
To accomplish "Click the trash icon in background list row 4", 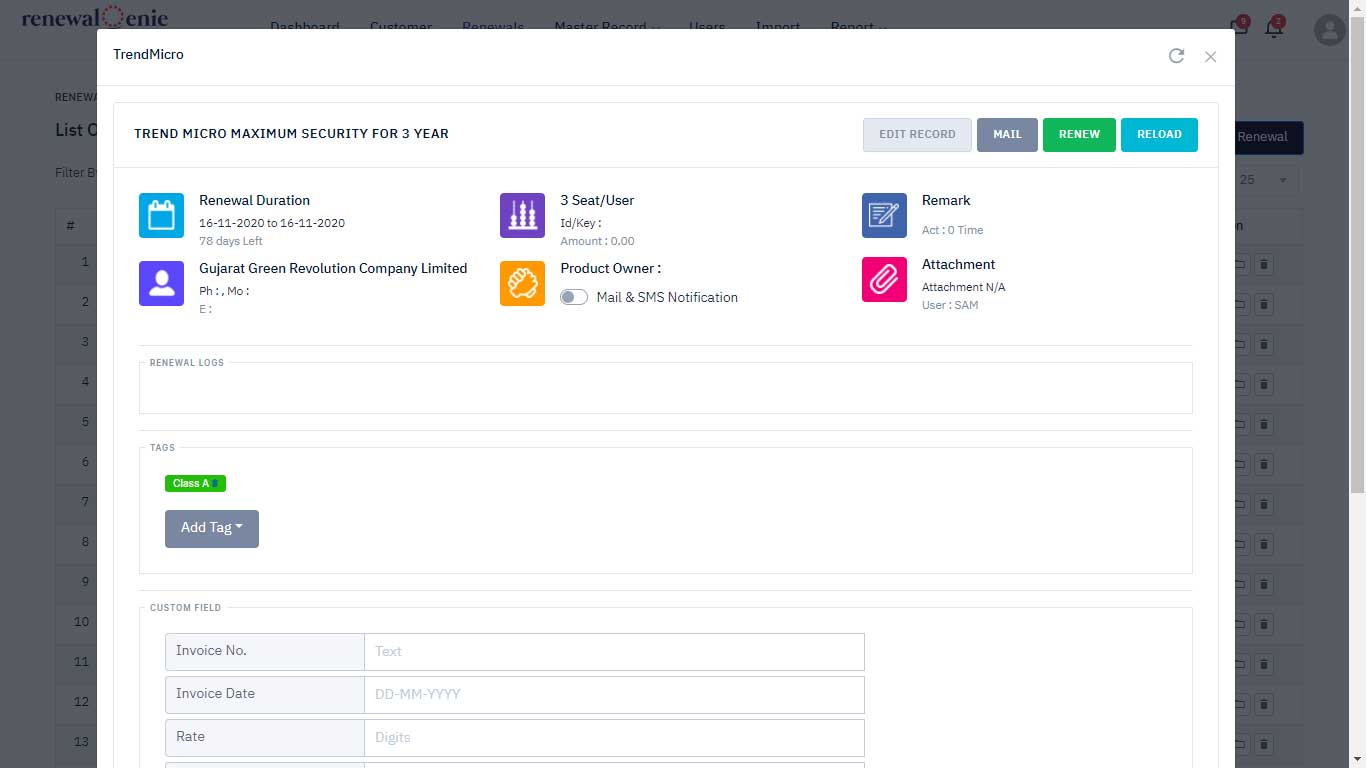I will [1264, 385].
